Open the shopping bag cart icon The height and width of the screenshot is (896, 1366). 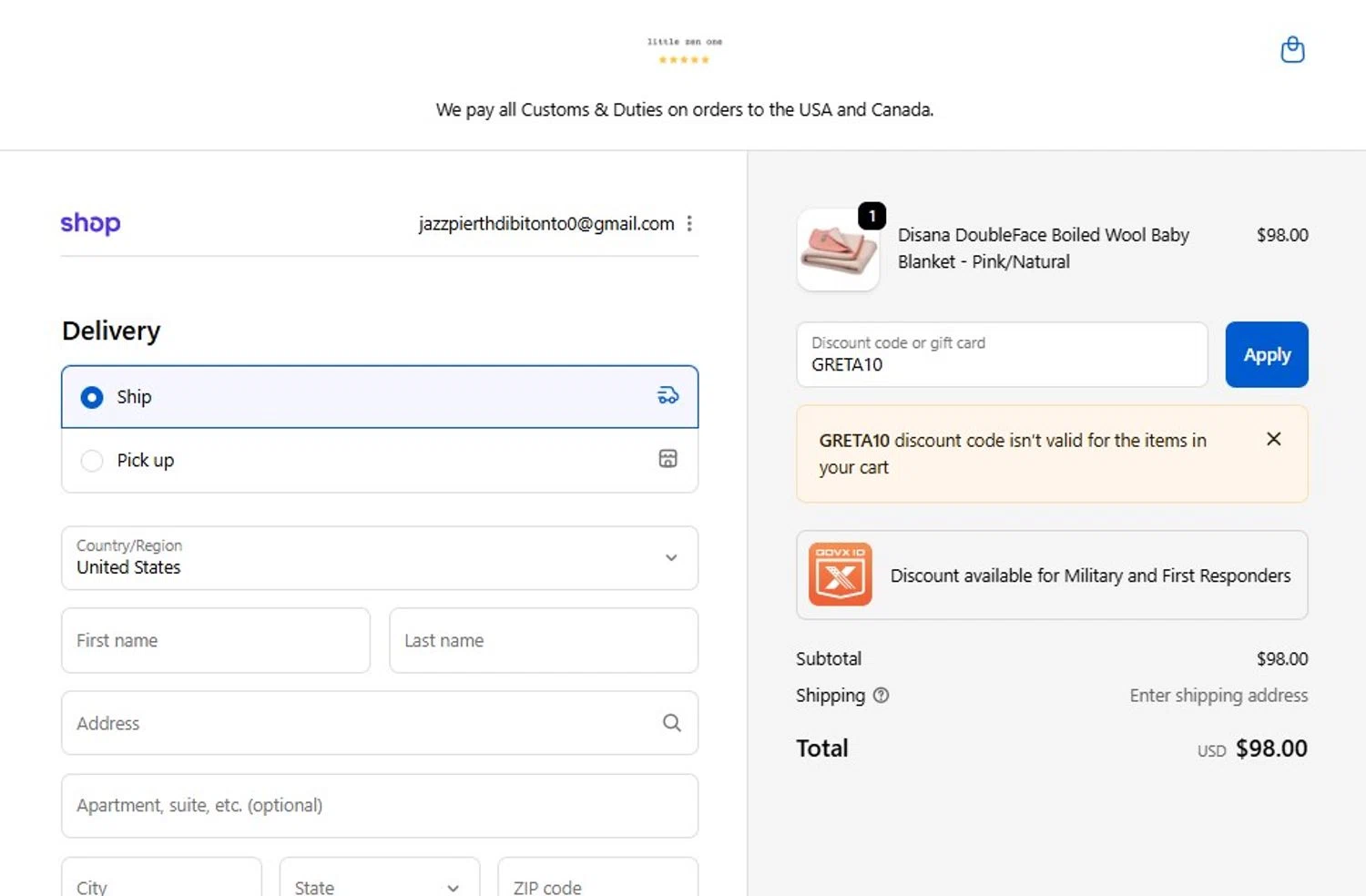[x=1292, y=49]
